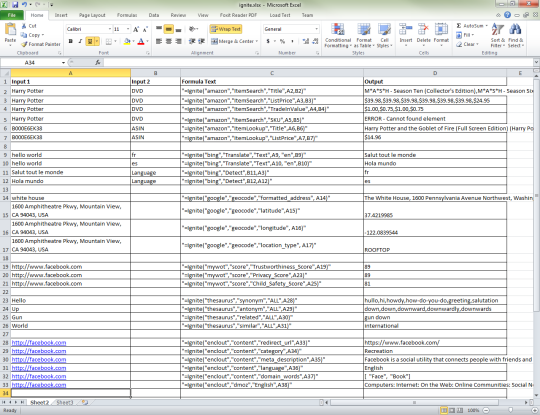
Task: Toggle Italic formatting
Action: (80, 41)
